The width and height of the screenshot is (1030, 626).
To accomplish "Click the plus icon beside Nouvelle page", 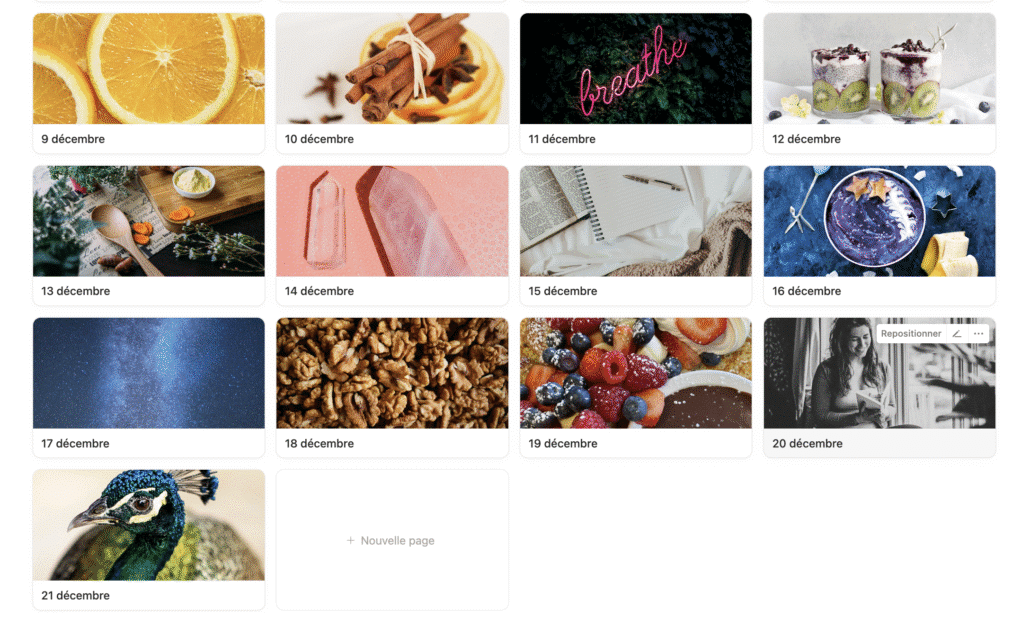I will (351, 540).
